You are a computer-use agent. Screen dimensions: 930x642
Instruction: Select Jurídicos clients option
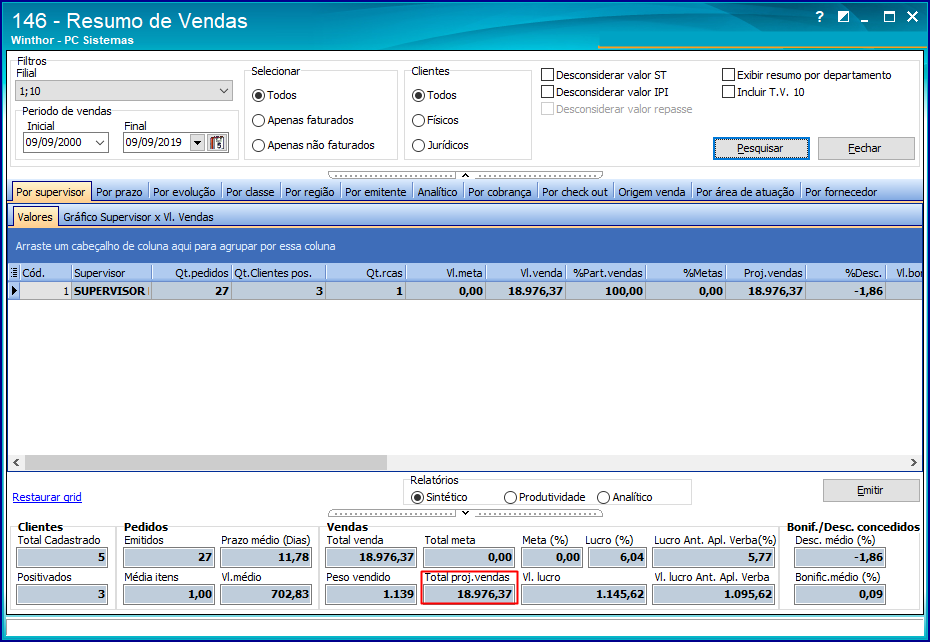coord(440,145)
